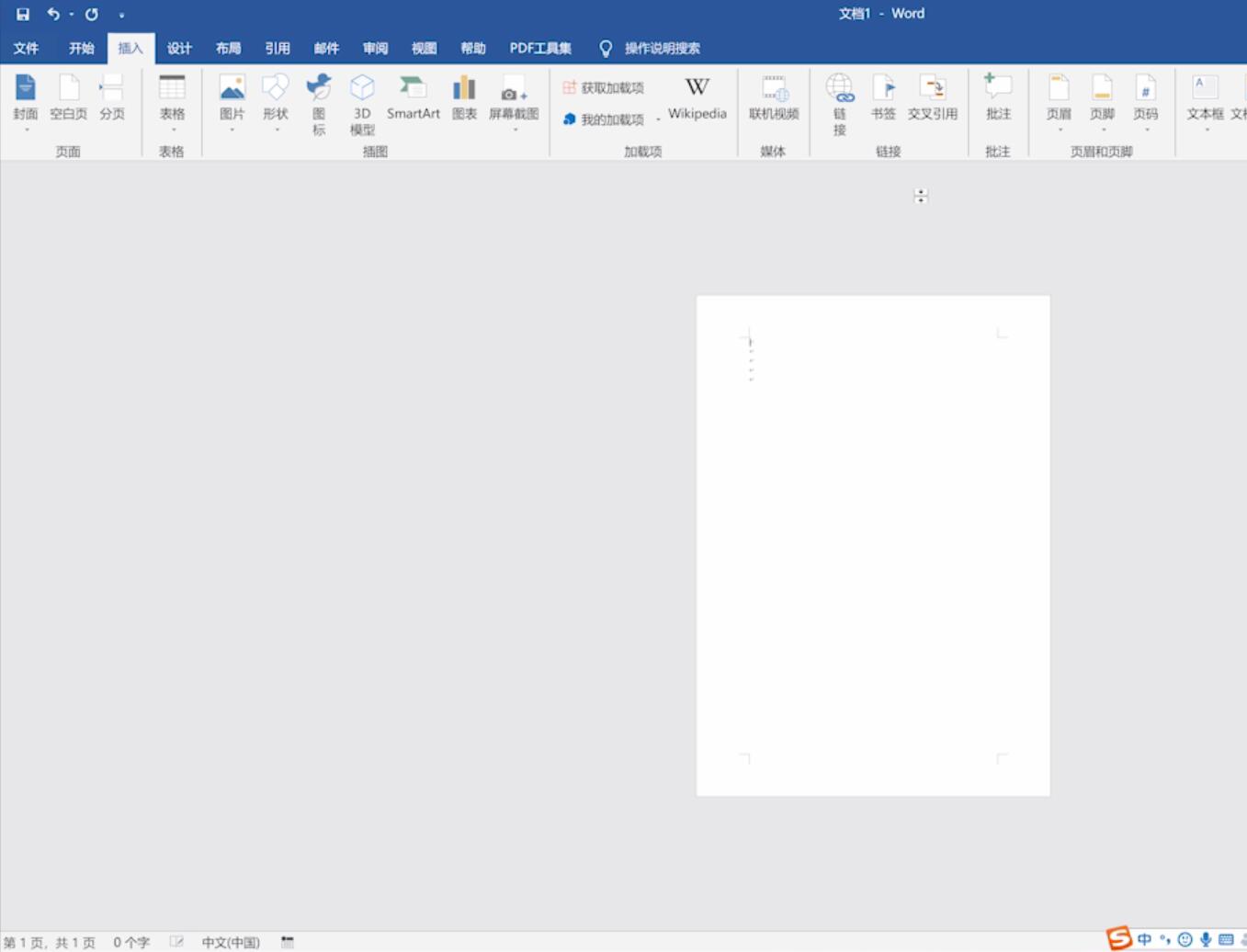Image resolution: width=1247 pixels, height=952 pixels.
Task: Insert a blank page with 空白页
Action: [68, 97]
